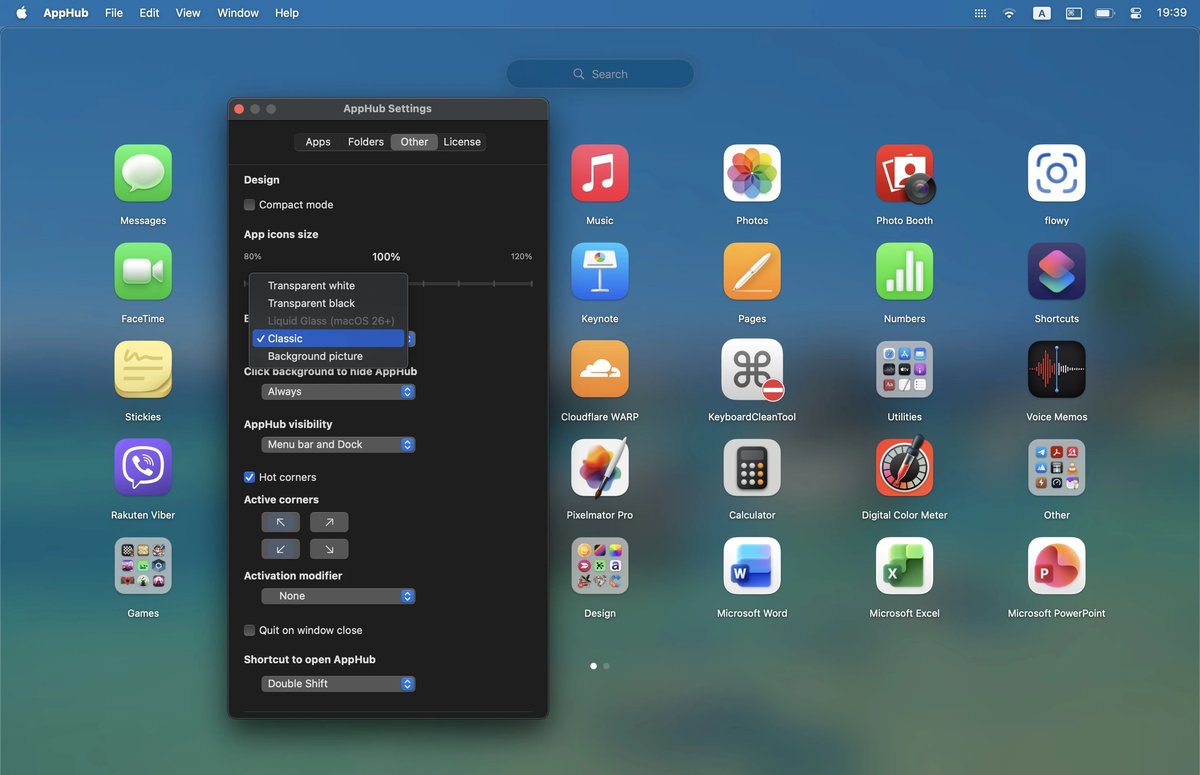Screen dimensions: 1200x775
Task: Open the Shortcut to open AppHub dropdown
Action: (338, 683)
